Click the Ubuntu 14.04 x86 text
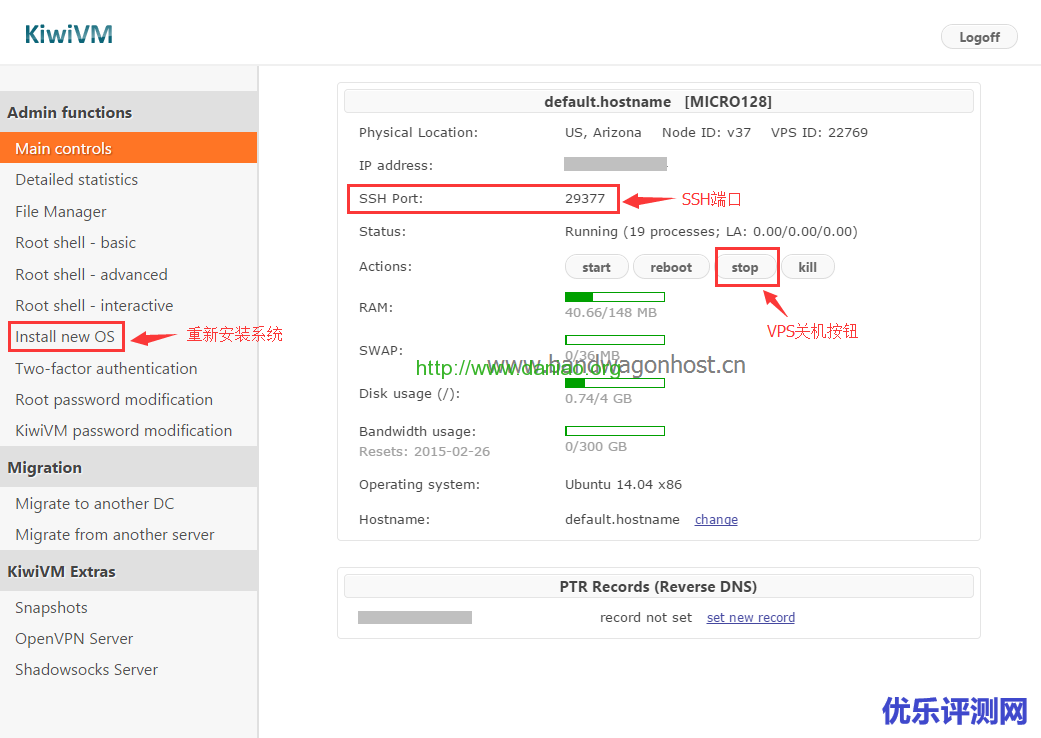The height and width of the screenshot is (738, 1041). tap(623, 484)
